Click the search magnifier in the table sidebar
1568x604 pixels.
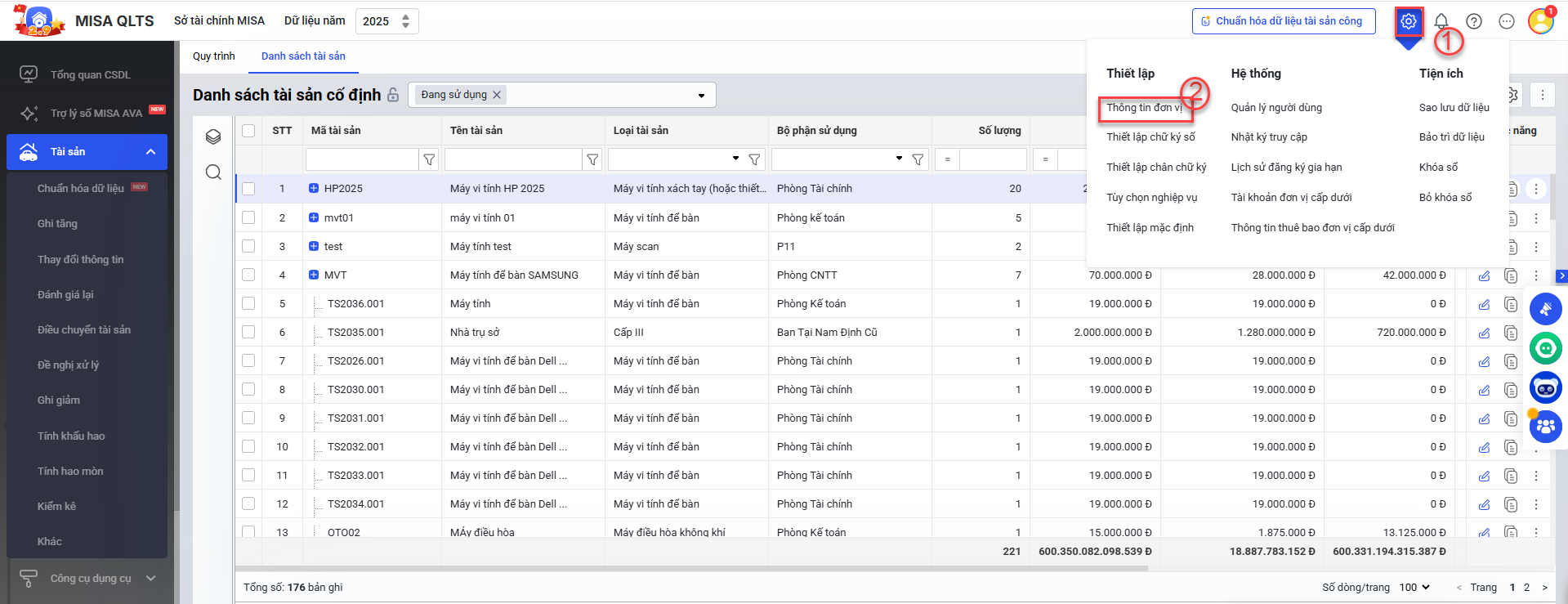[213, 172]
